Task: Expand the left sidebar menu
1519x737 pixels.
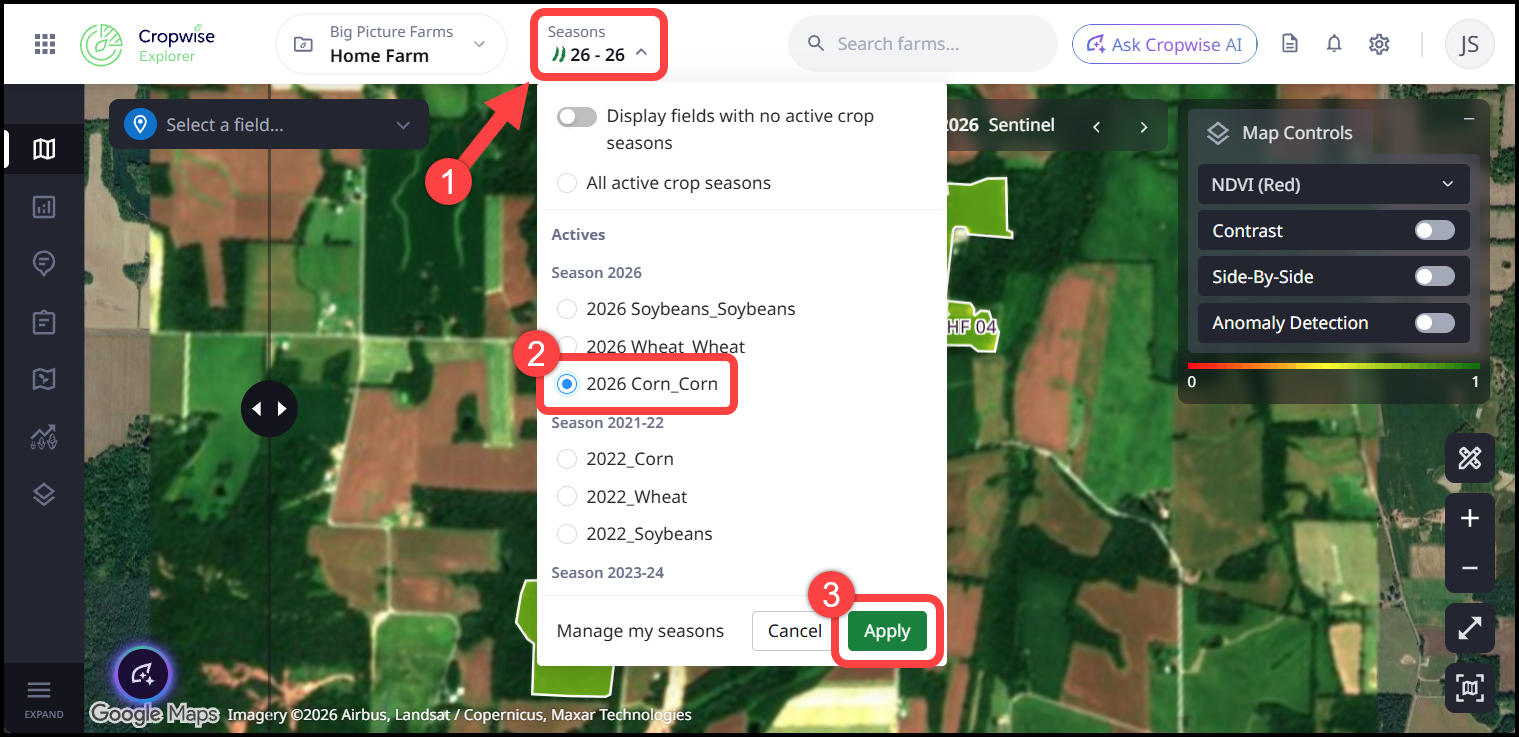Action: click(43, 698)
